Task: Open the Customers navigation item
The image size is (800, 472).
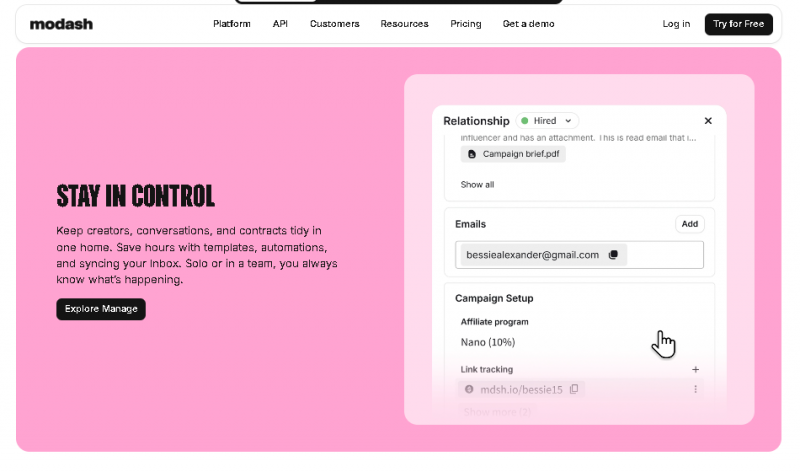Action: [334, 24]
